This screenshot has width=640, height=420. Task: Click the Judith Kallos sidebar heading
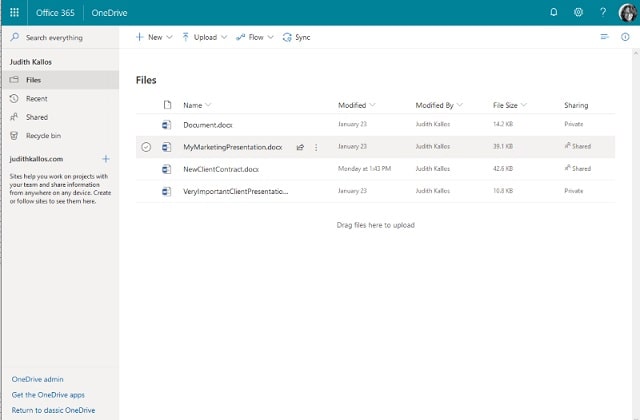[x=31, y=62]
